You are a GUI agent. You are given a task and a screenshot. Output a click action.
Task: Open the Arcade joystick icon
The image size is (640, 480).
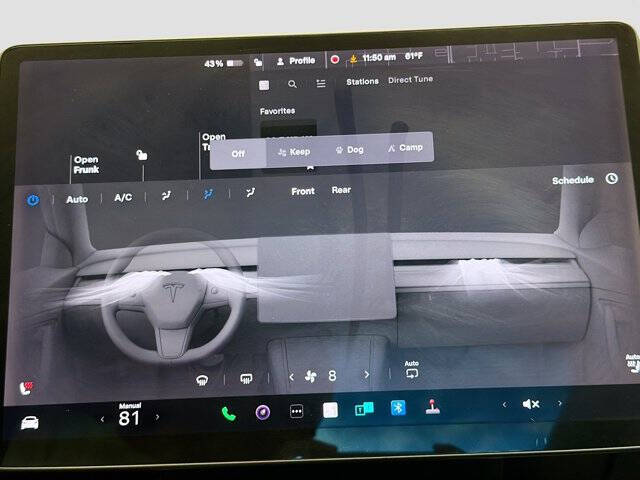[432, 407]
